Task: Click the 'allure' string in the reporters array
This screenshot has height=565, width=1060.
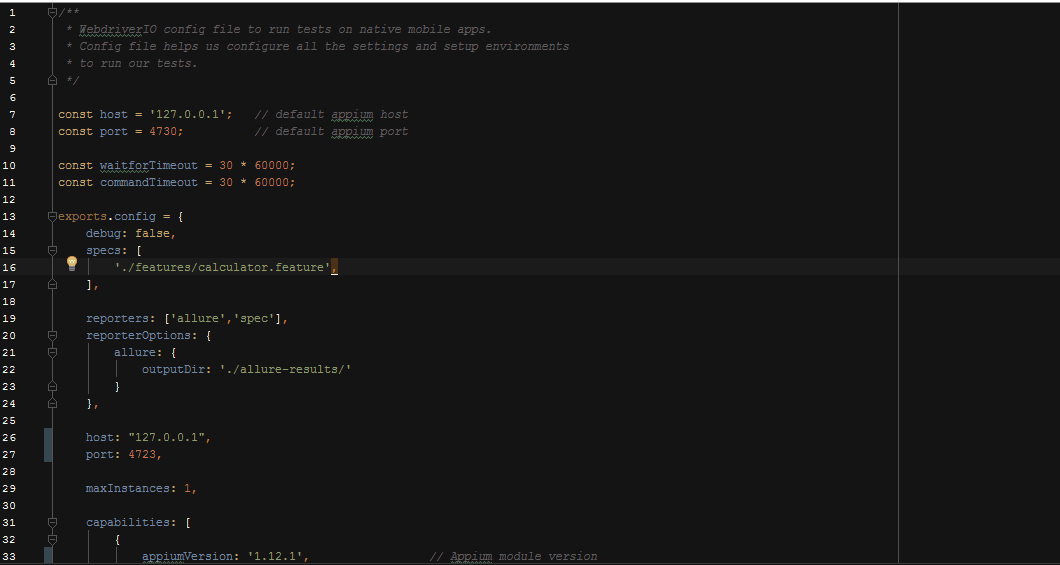Action: point(198,318)
